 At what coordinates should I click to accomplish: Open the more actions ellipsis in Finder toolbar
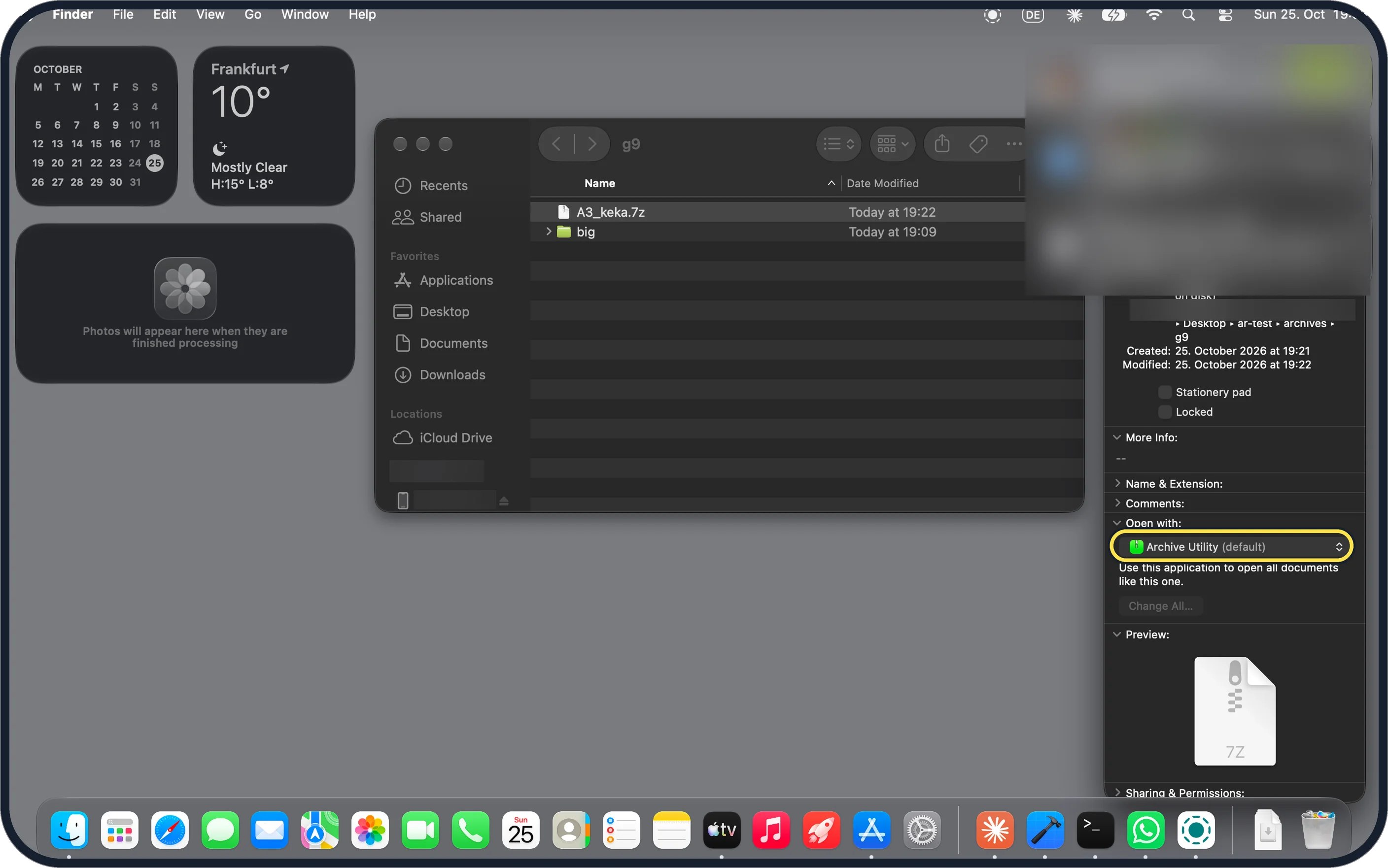(x=1014, y=143)
